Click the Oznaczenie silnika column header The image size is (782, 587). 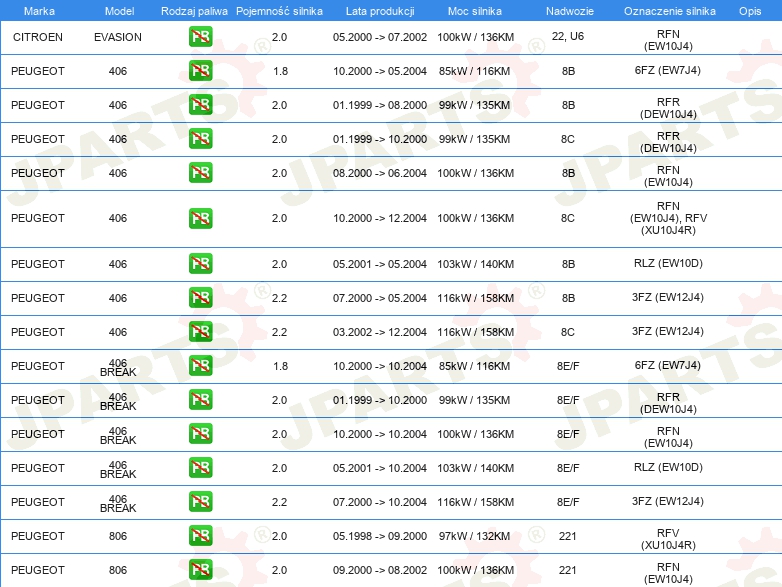[670, 11]
